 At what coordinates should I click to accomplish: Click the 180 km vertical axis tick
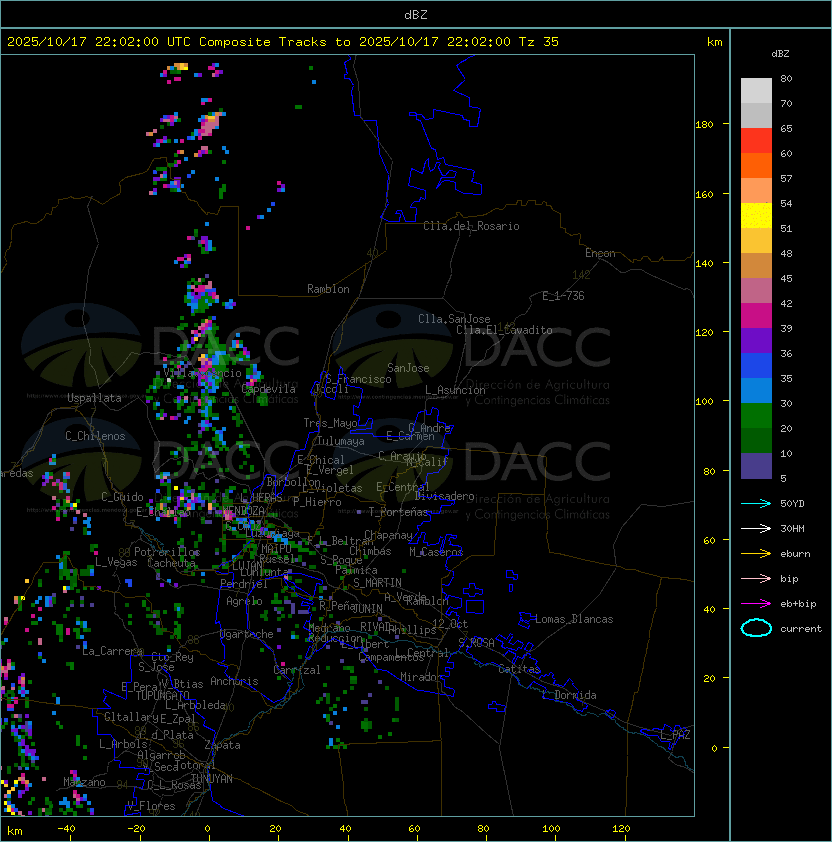coord(704,125)
